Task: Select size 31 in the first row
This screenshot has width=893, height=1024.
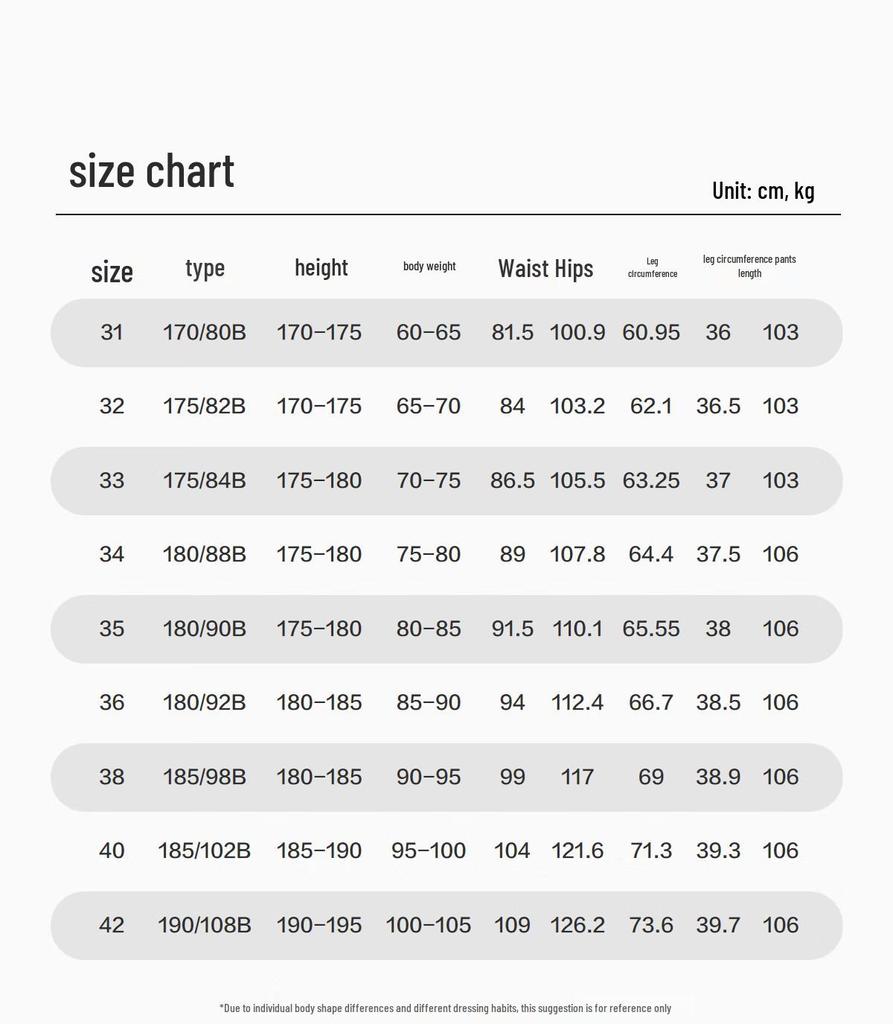Action: coord(112,332)
